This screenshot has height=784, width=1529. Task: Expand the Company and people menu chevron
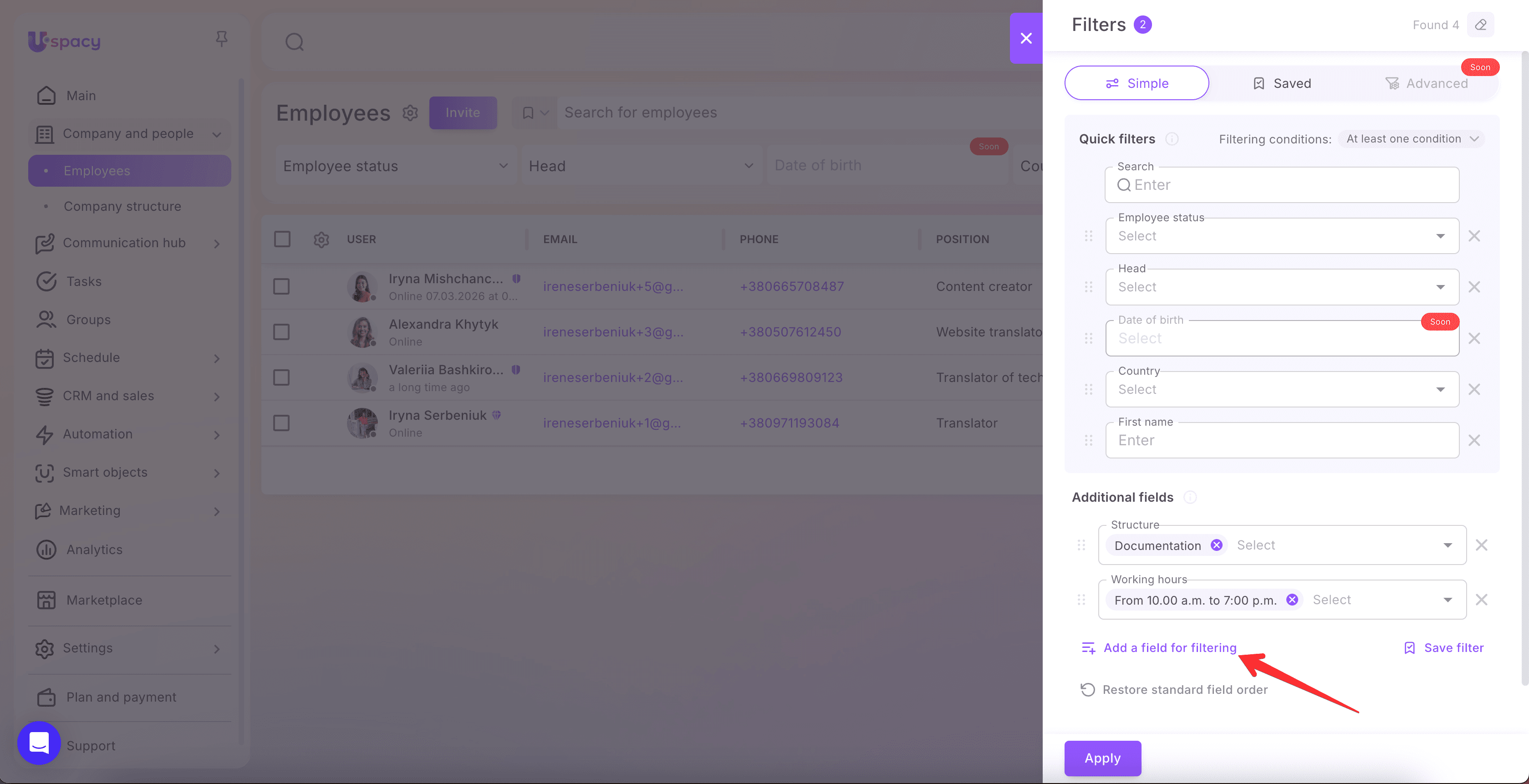[217, 135]
